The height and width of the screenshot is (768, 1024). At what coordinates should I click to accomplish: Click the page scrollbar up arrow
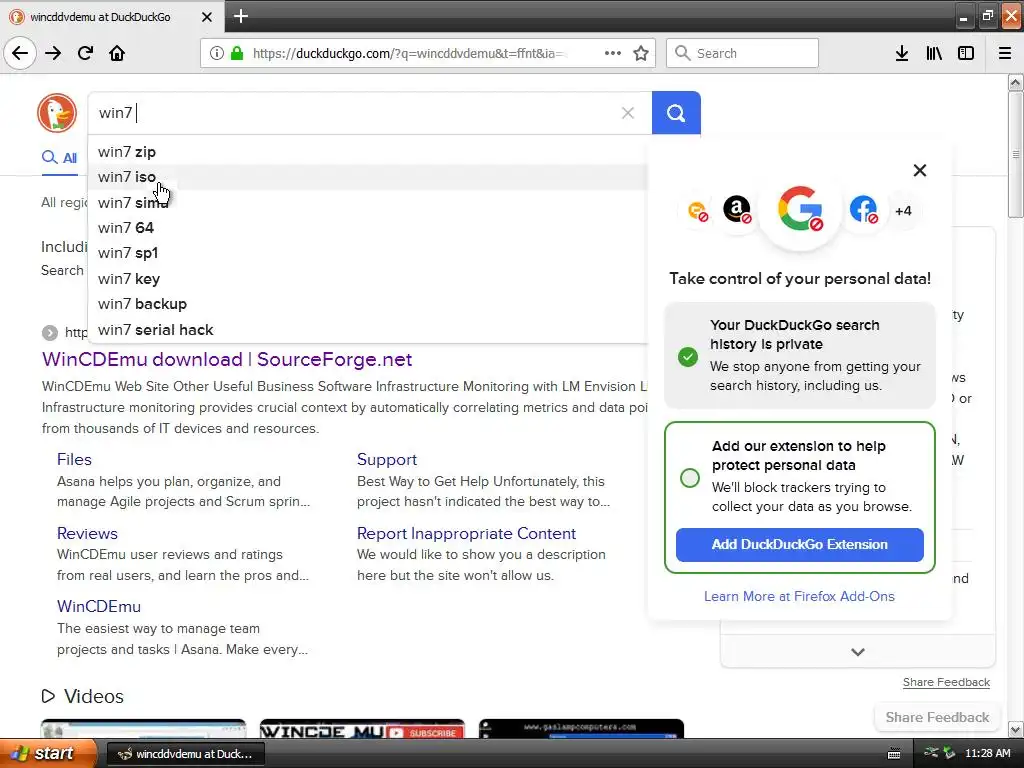point(1015,82)
